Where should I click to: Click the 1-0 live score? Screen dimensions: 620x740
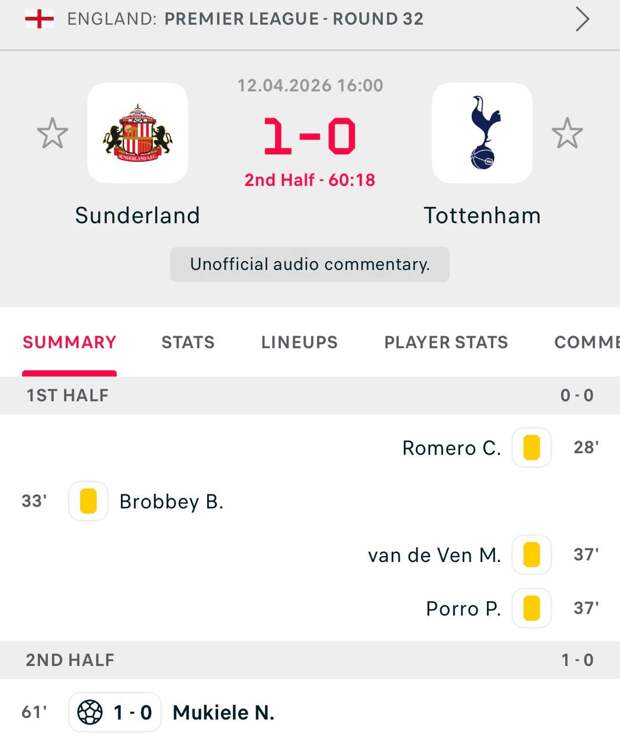tap(309, 136)
